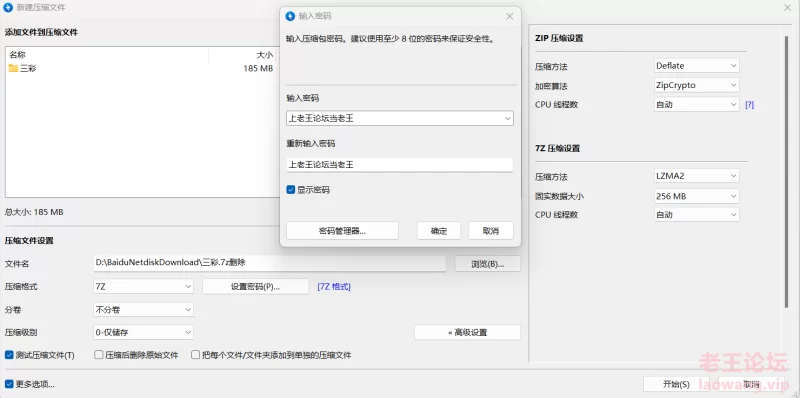Toggle the 显示密码 checkbox

[291, 190]
